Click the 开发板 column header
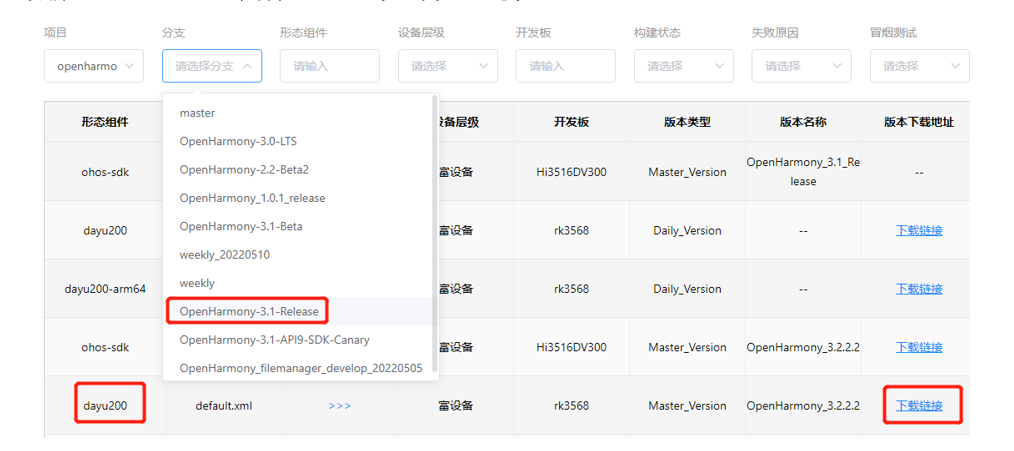The width and height of the screenshot is (1014, 451). click(x=572, y=122)
